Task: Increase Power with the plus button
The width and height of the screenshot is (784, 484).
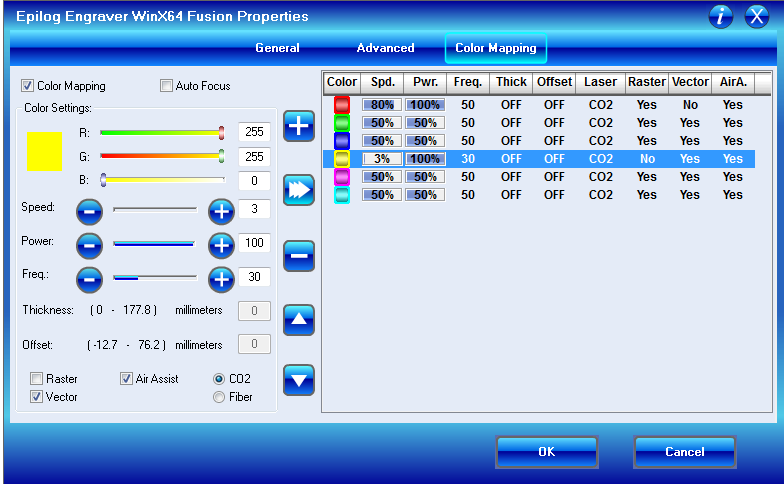Action: [222, 246]
